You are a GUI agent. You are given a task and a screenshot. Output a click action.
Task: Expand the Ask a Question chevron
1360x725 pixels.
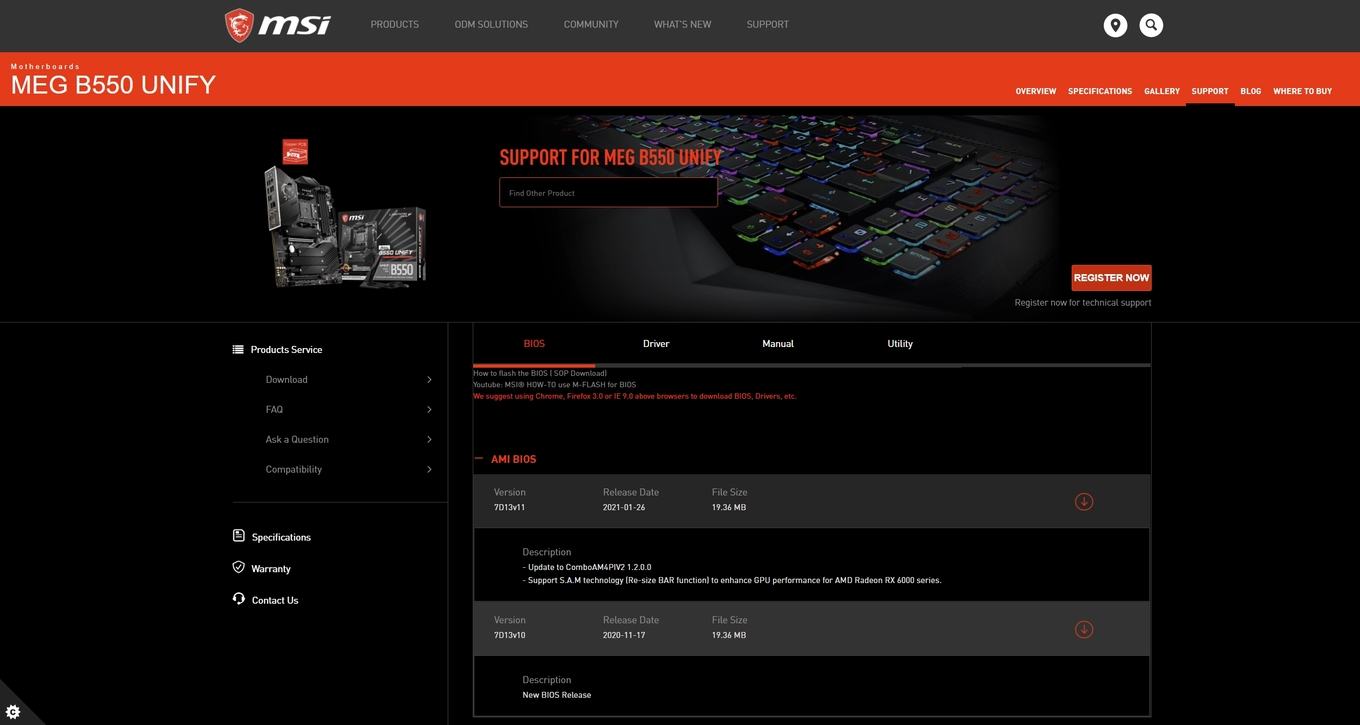point(429,440)
